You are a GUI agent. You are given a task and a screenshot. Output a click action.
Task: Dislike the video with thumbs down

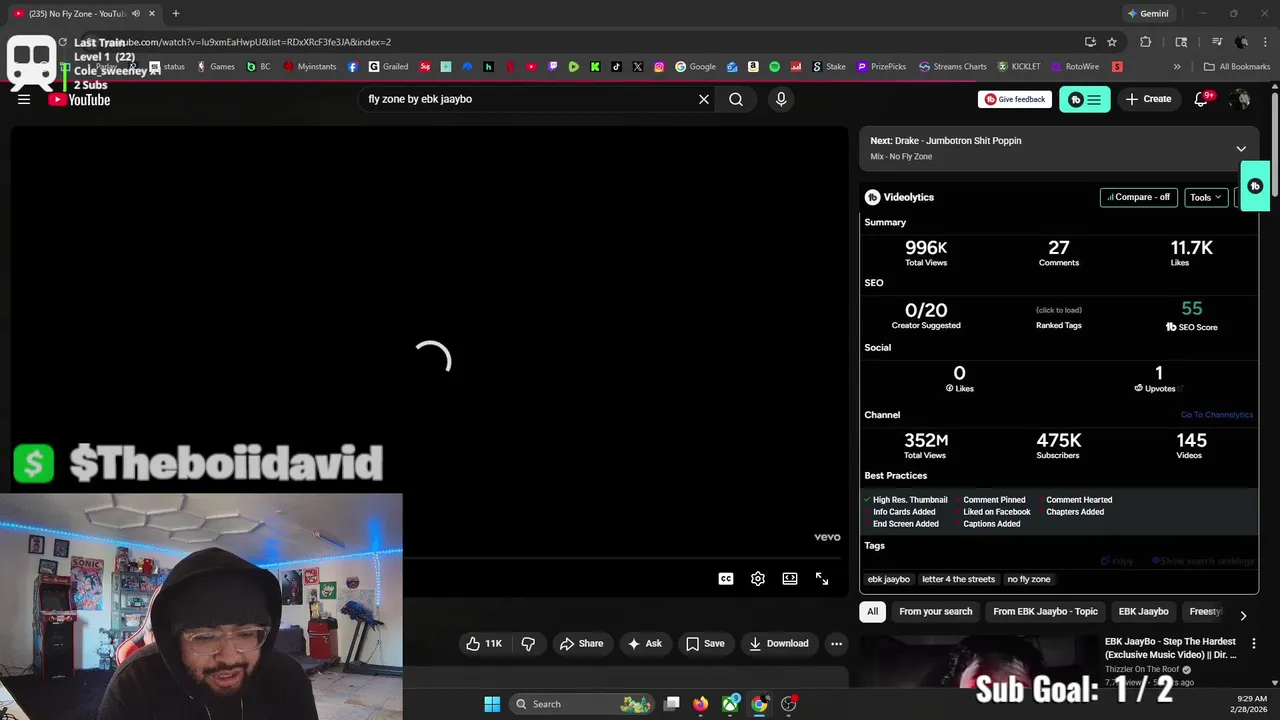tap(529, 644)
